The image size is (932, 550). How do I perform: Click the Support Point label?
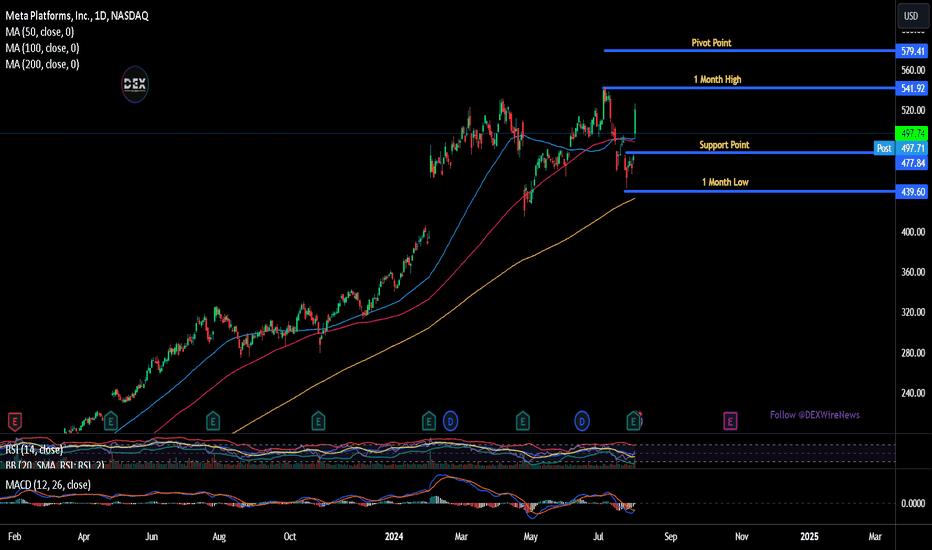tap(724, 145)
